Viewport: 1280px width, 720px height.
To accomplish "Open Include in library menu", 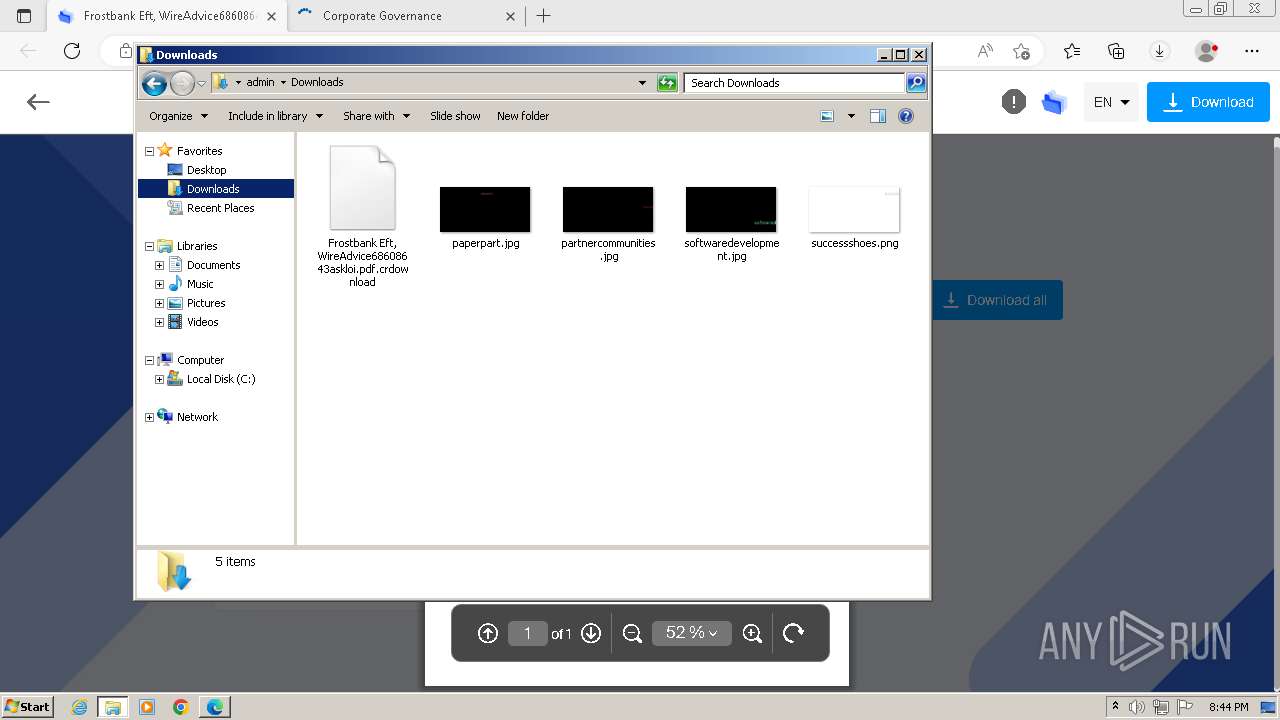I will coord(275,116).
